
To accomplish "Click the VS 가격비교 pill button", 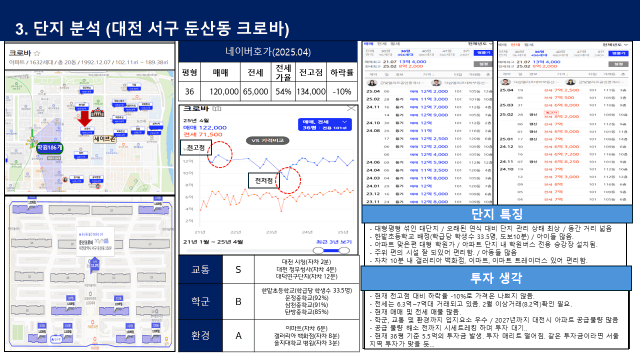I will tap(268, 140).
